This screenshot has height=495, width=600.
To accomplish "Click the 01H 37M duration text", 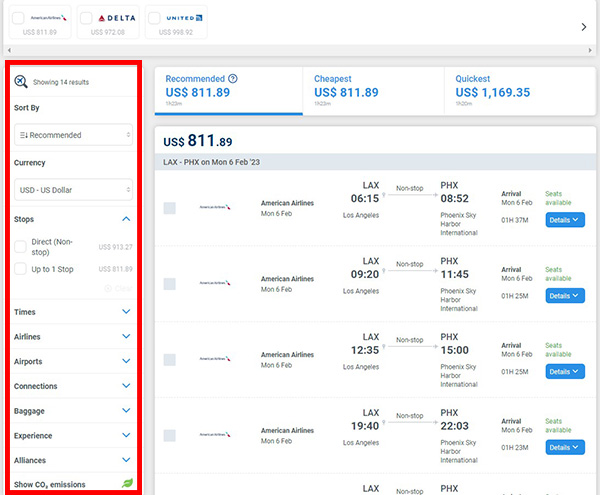I will click(515, 220).
